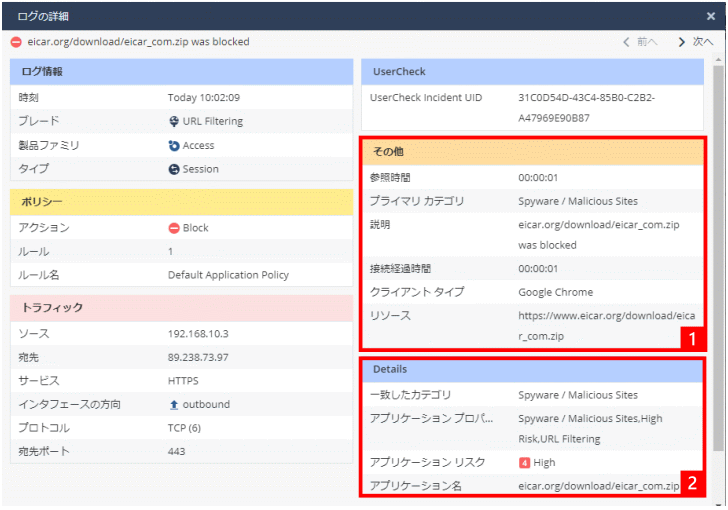
Task: Click the URL Filtering blade shield icon
Action: point(174,122)
